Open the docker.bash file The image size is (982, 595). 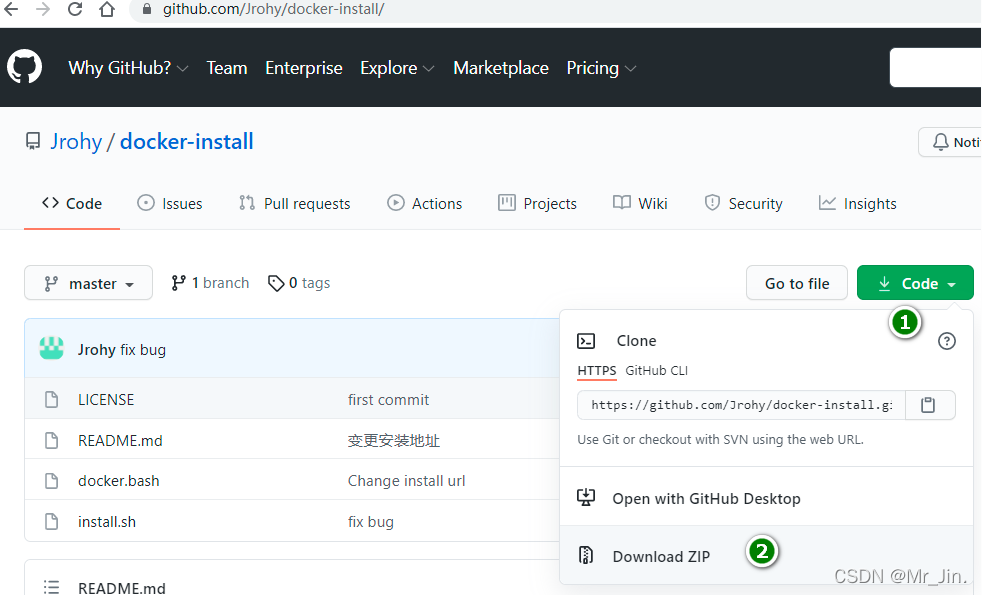(x=118, y=481)
